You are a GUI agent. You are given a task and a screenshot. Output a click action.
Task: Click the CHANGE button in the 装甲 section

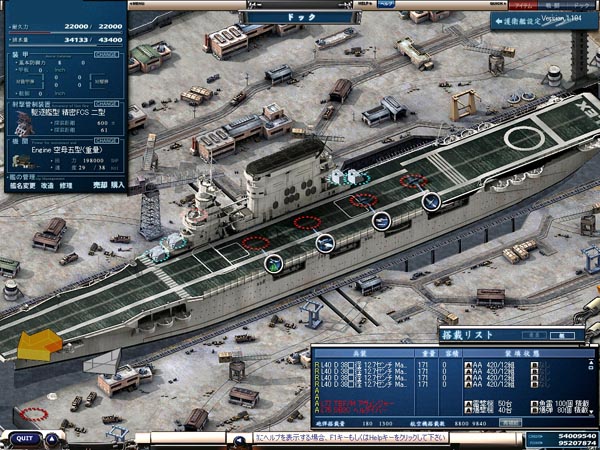click(107, 57)
